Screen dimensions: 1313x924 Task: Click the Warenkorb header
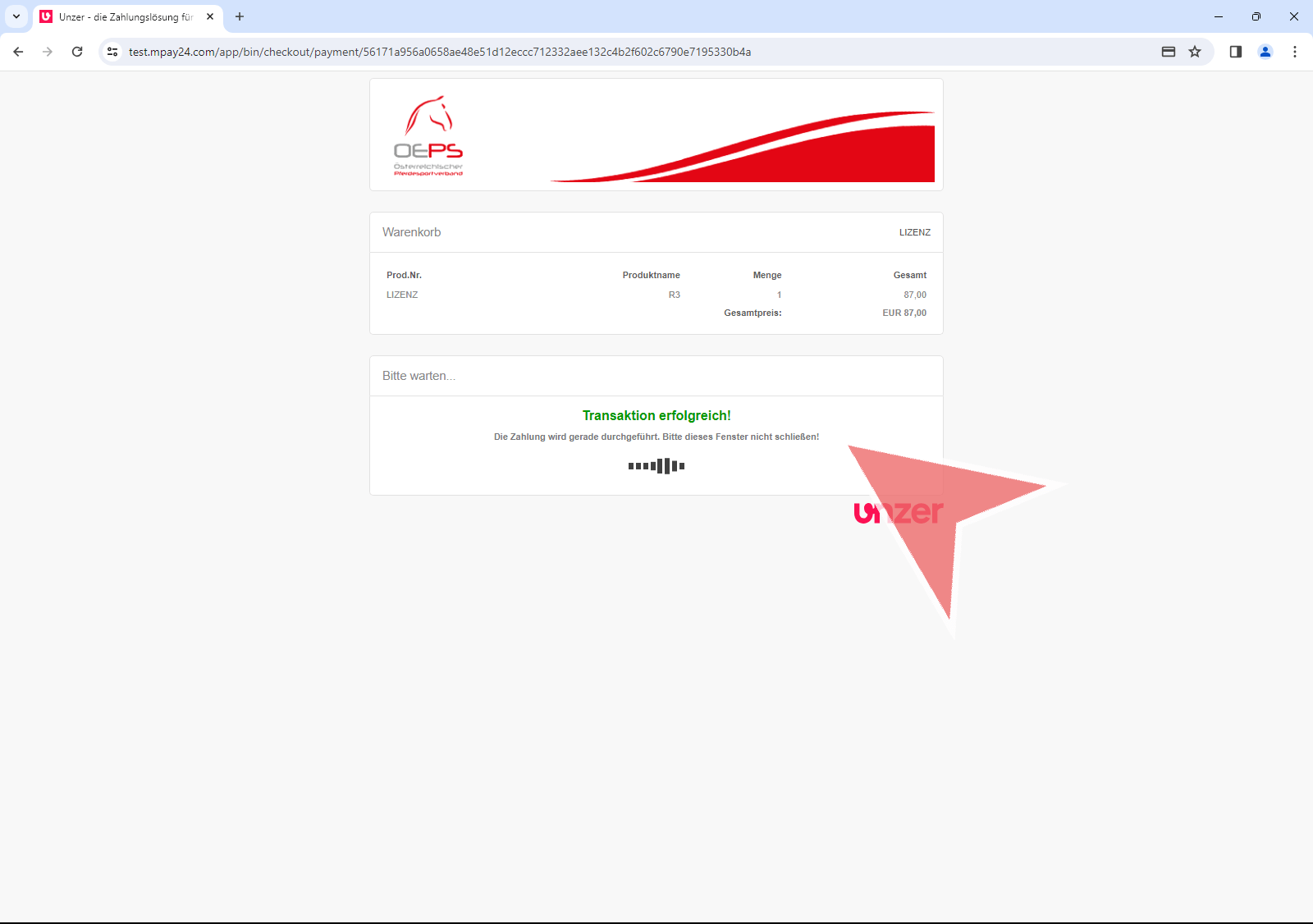pos(412,232)
